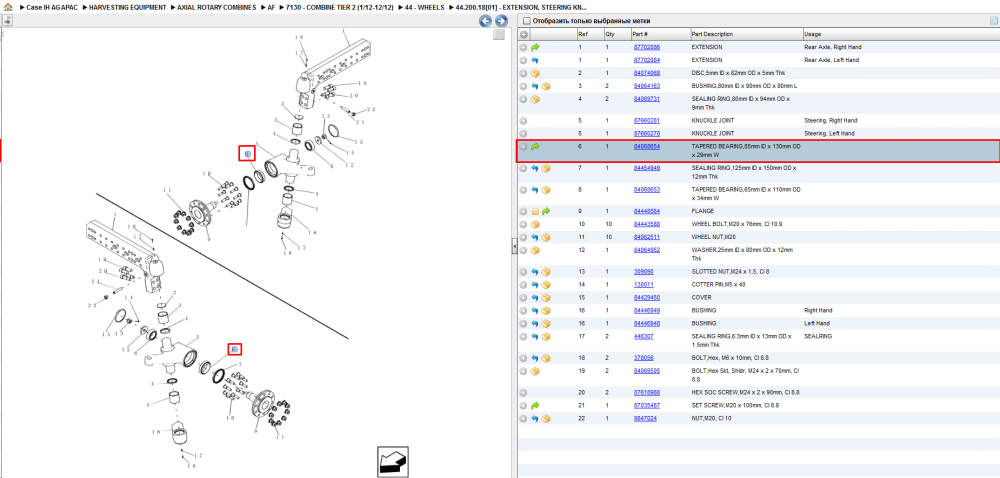Click box icon on NUT M20 row
The height and width of the screenshot is (478, 1000).
click(x=546, y=419)
